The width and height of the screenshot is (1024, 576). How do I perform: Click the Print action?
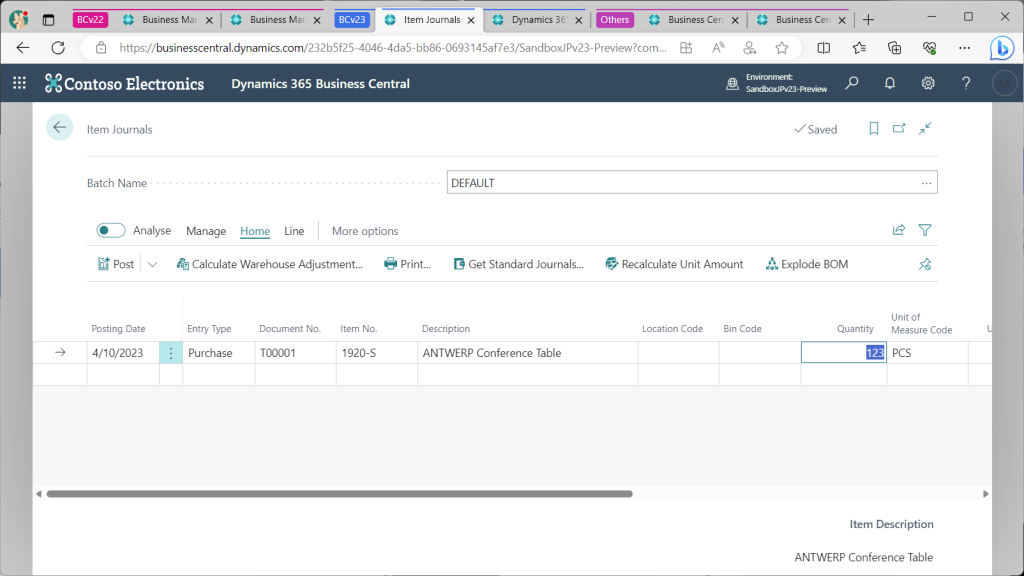(408, 264)
